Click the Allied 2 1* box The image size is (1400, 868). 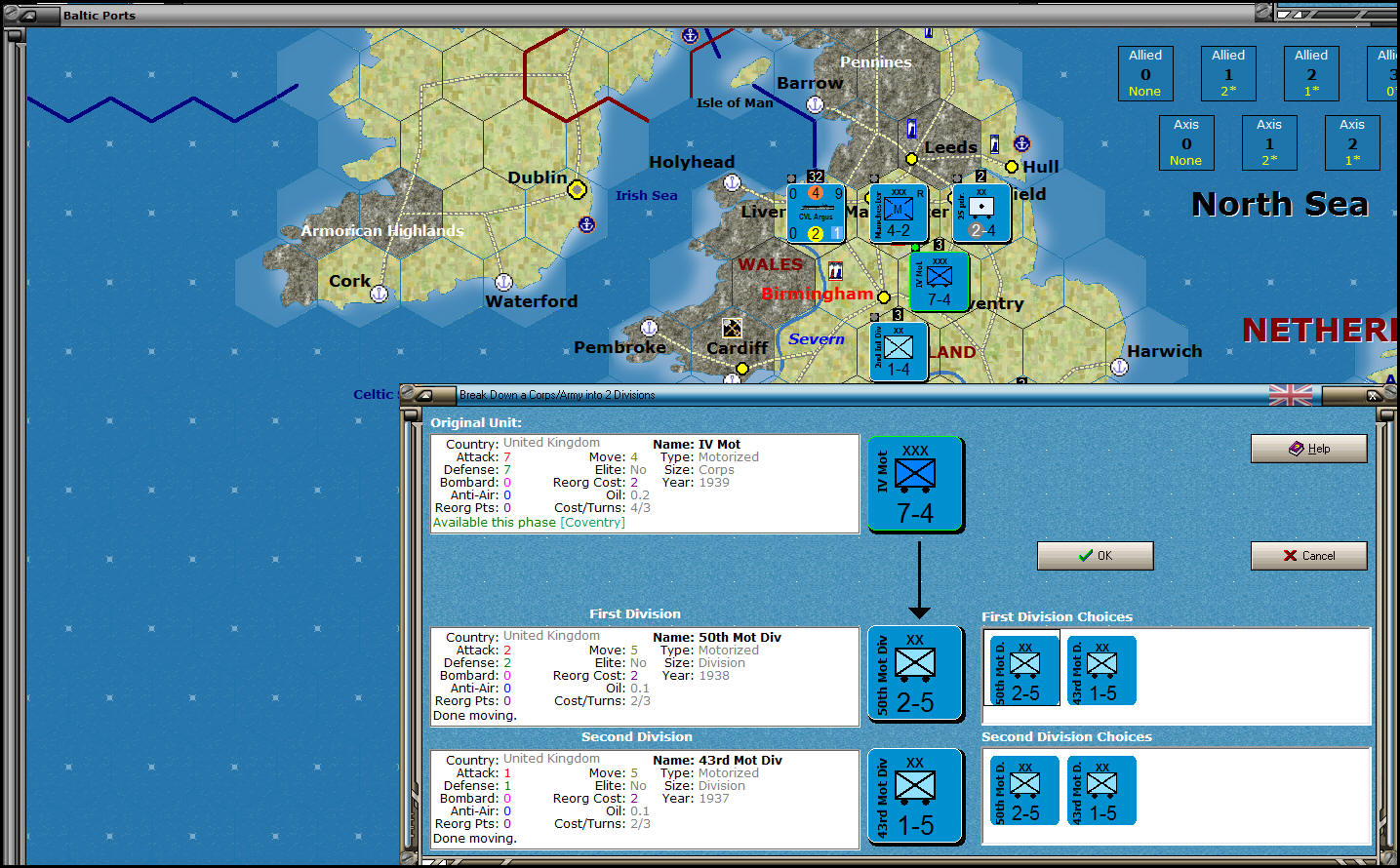pyautogui.click(x=1311, y=73)
